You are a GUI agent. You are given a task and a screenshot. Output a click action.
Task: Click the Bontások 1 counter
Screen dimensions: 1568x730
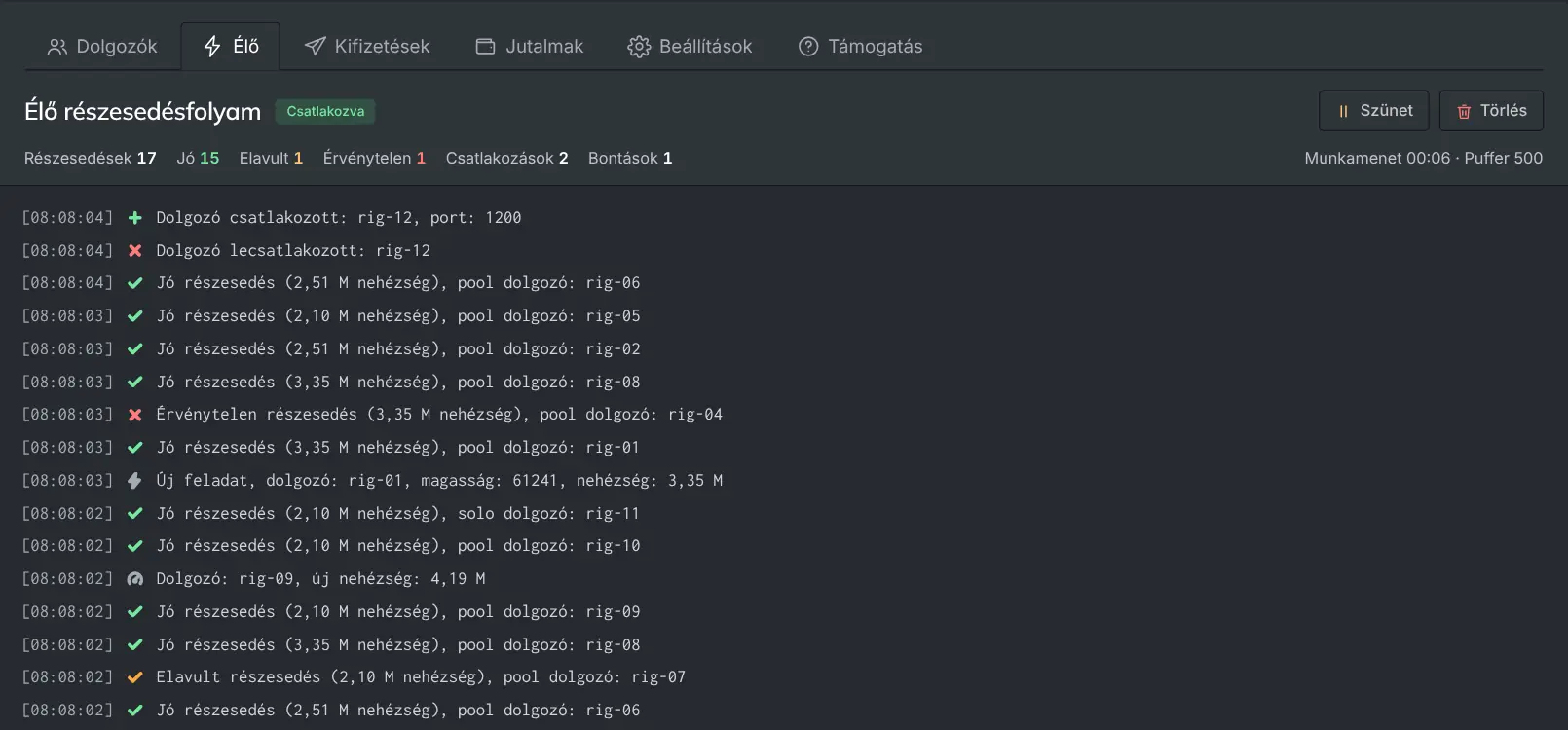630,158
